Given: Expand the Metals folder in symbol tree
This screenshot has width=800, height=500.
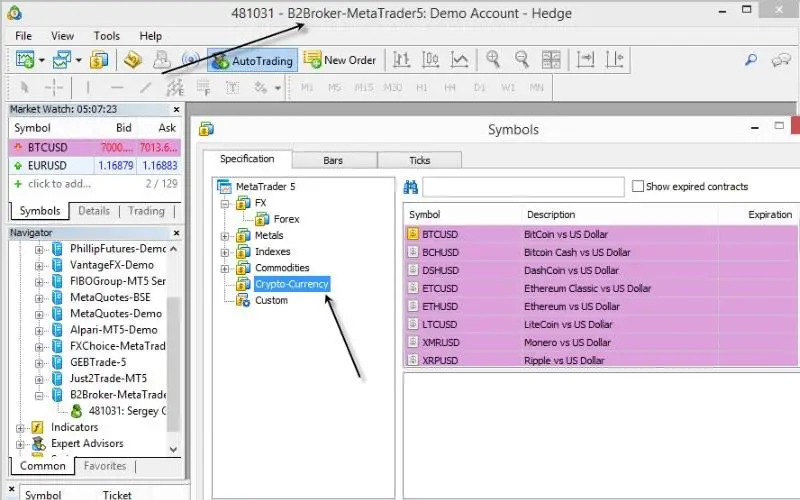Looking at the screenshot, I should 224,236.
